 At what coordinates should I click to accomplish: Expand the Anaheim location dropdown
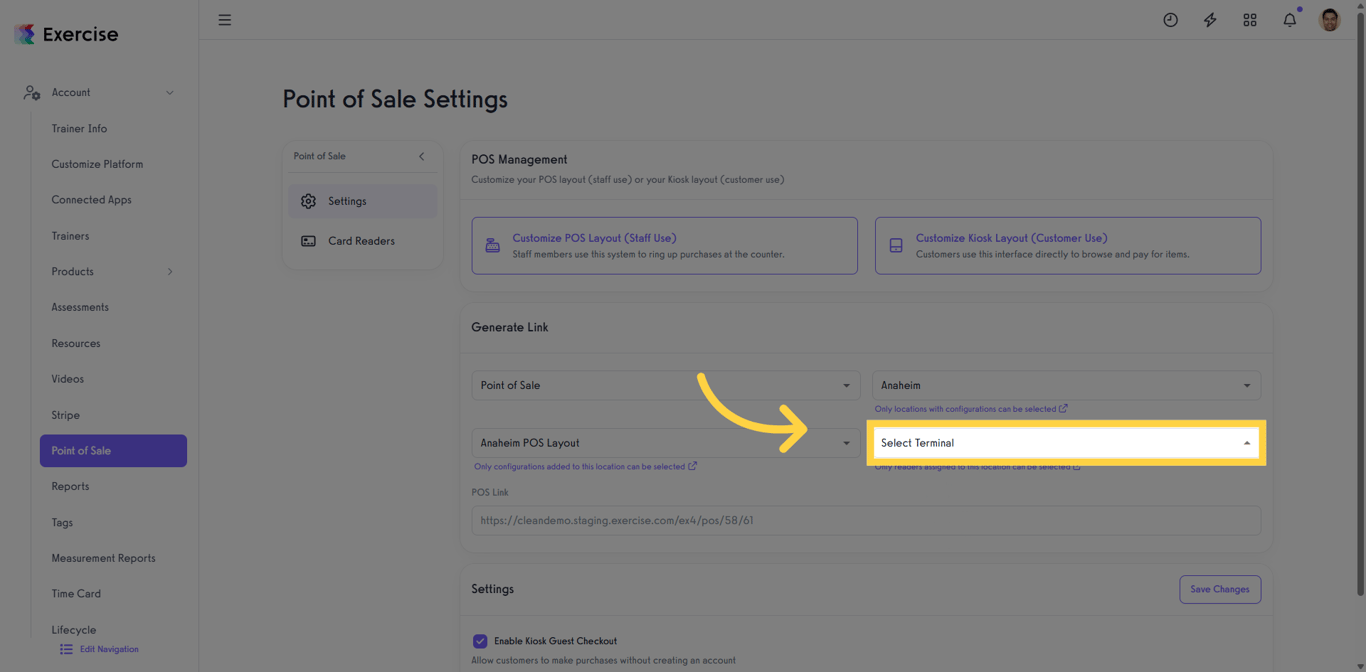click(1066, 386)
